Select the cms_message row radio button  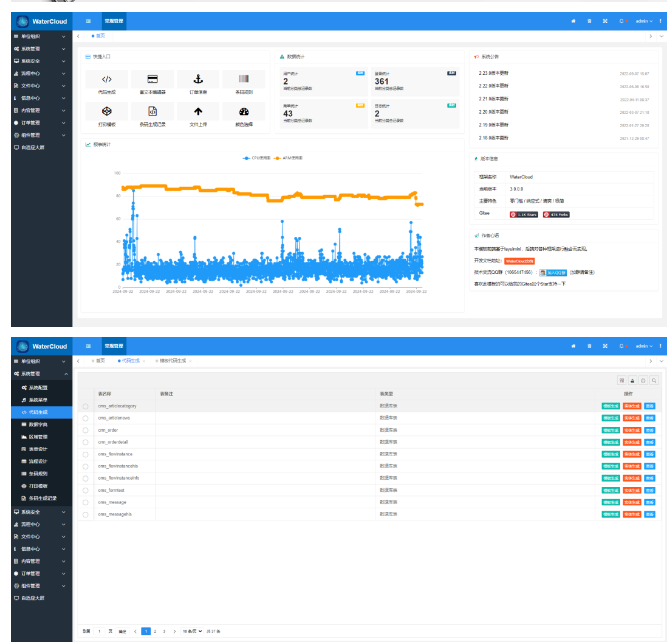(85, 502)
